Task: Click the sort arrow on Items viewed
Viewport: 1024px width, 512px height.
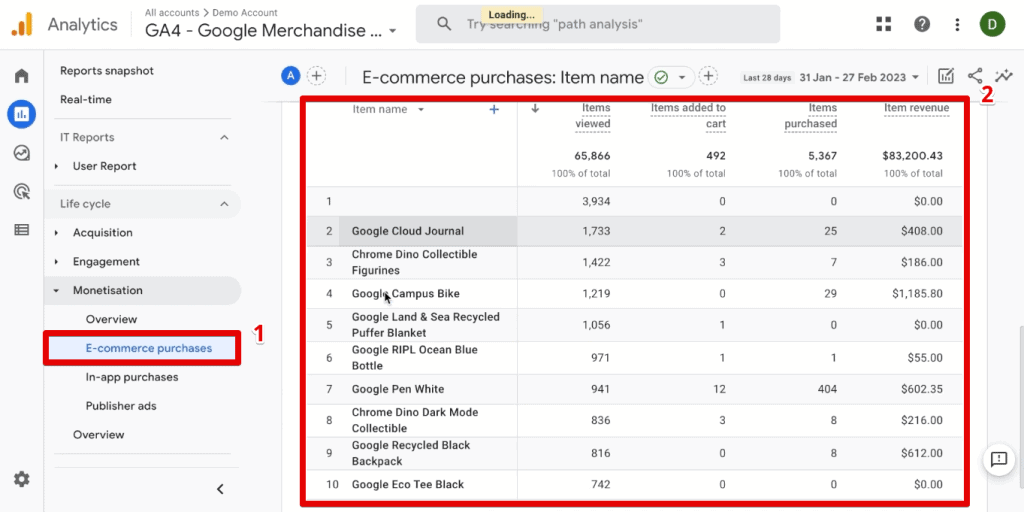Action: click(536, 108)
